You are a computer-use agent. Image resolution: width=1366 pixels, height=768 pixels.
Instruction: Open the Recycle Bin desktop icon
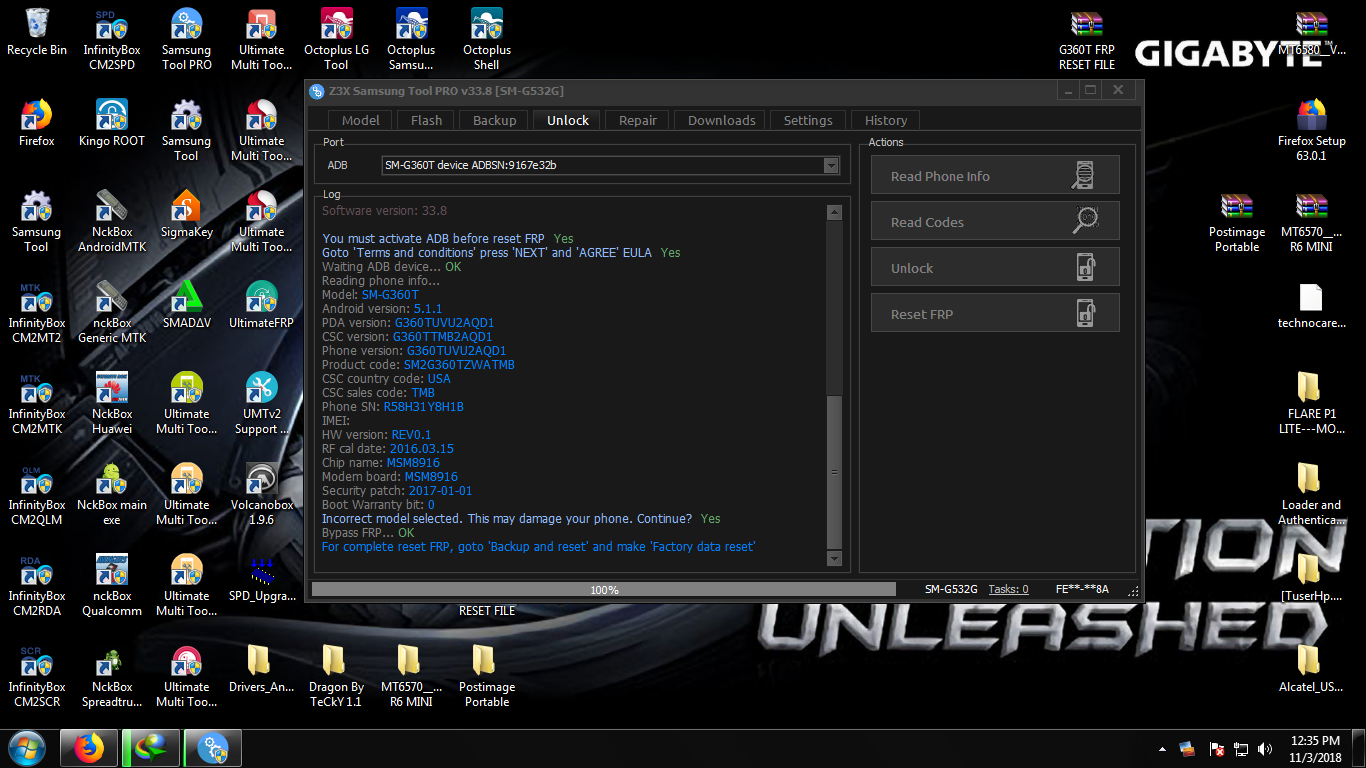(37, 33)
